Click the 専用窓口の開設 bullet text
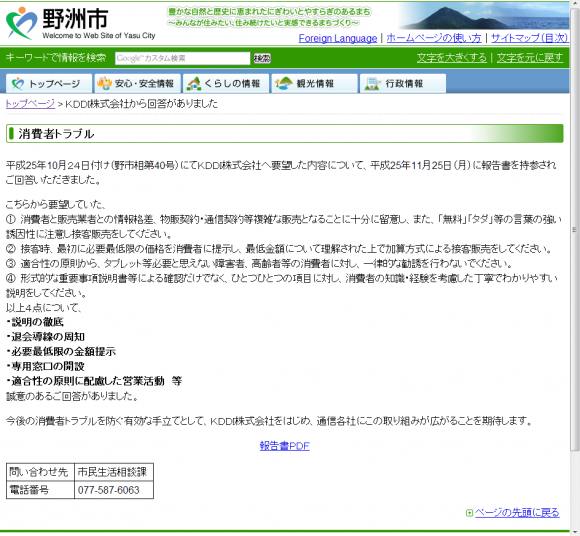This screenshot has height=536, width=580. pos(48,367)
